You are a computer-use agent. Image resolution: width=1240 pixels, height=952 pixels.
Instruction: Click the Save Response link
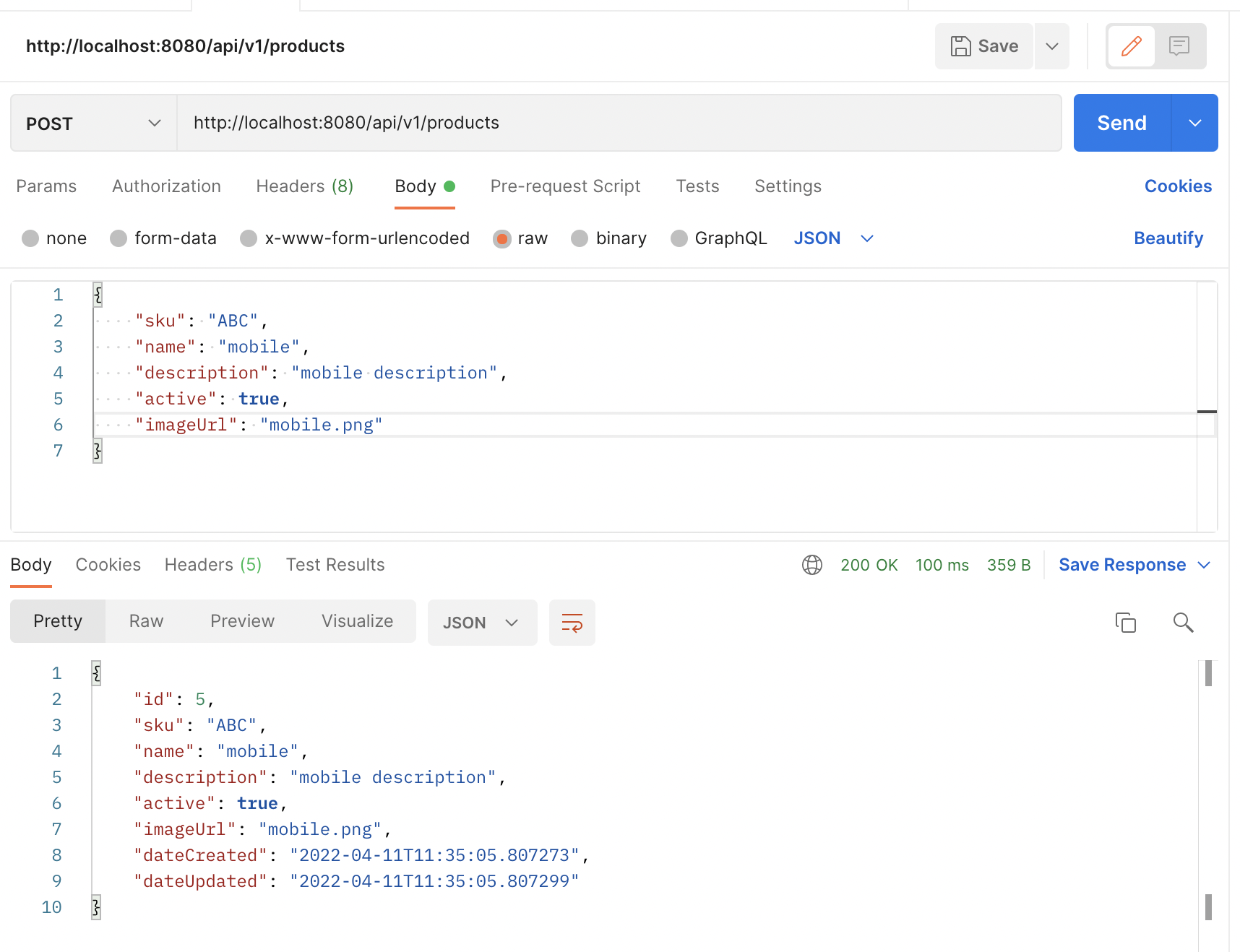tap(1122, 565)
